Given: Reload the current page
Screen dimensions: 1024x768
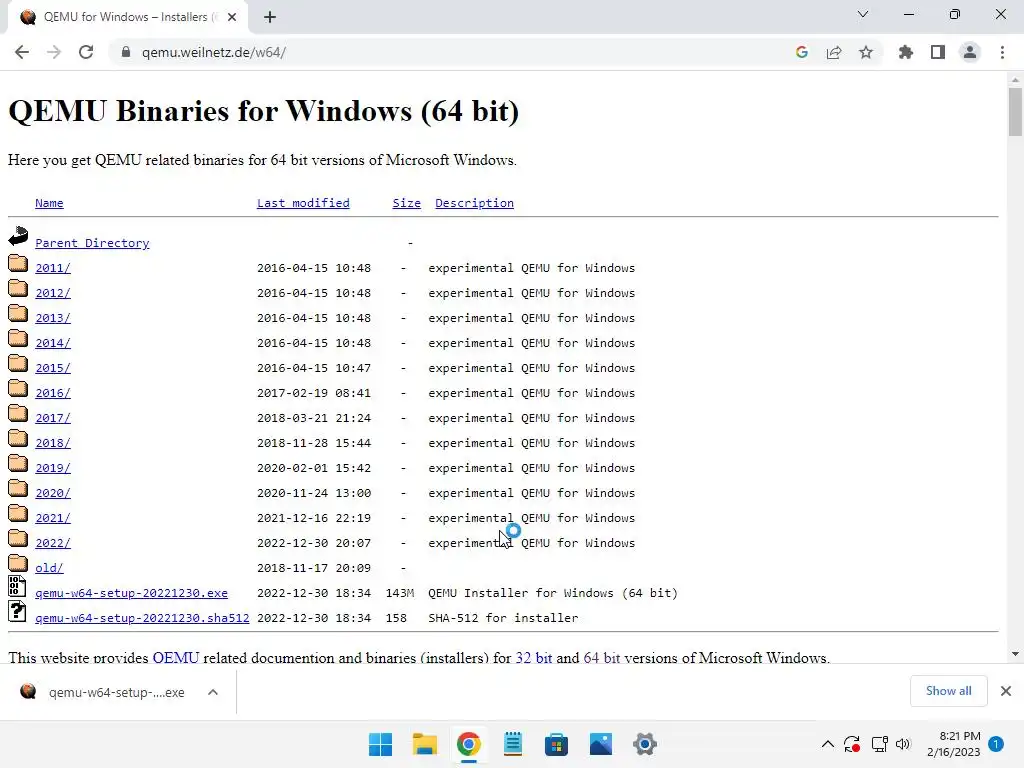Looking at the screenshot, I should [86, 52].
